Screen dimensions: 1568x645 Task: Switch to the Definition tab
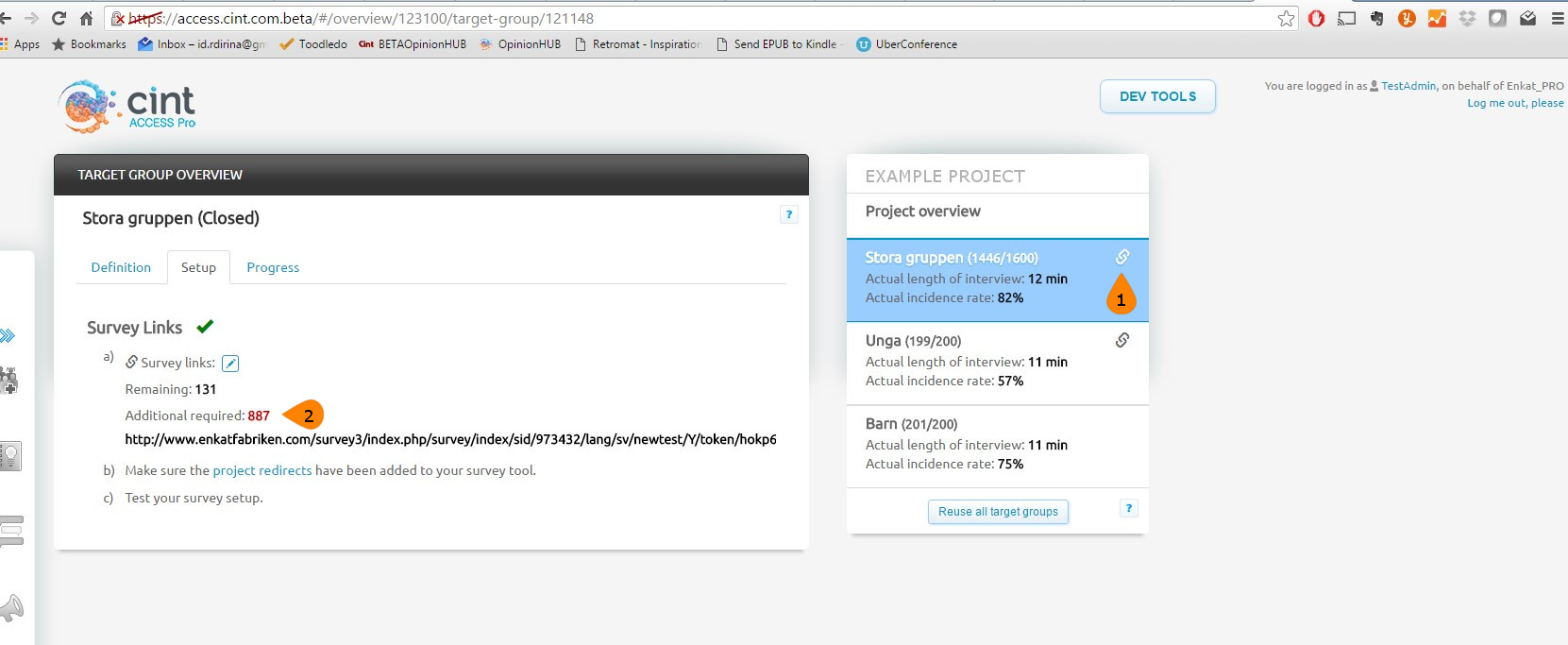[x=121, y=267]
